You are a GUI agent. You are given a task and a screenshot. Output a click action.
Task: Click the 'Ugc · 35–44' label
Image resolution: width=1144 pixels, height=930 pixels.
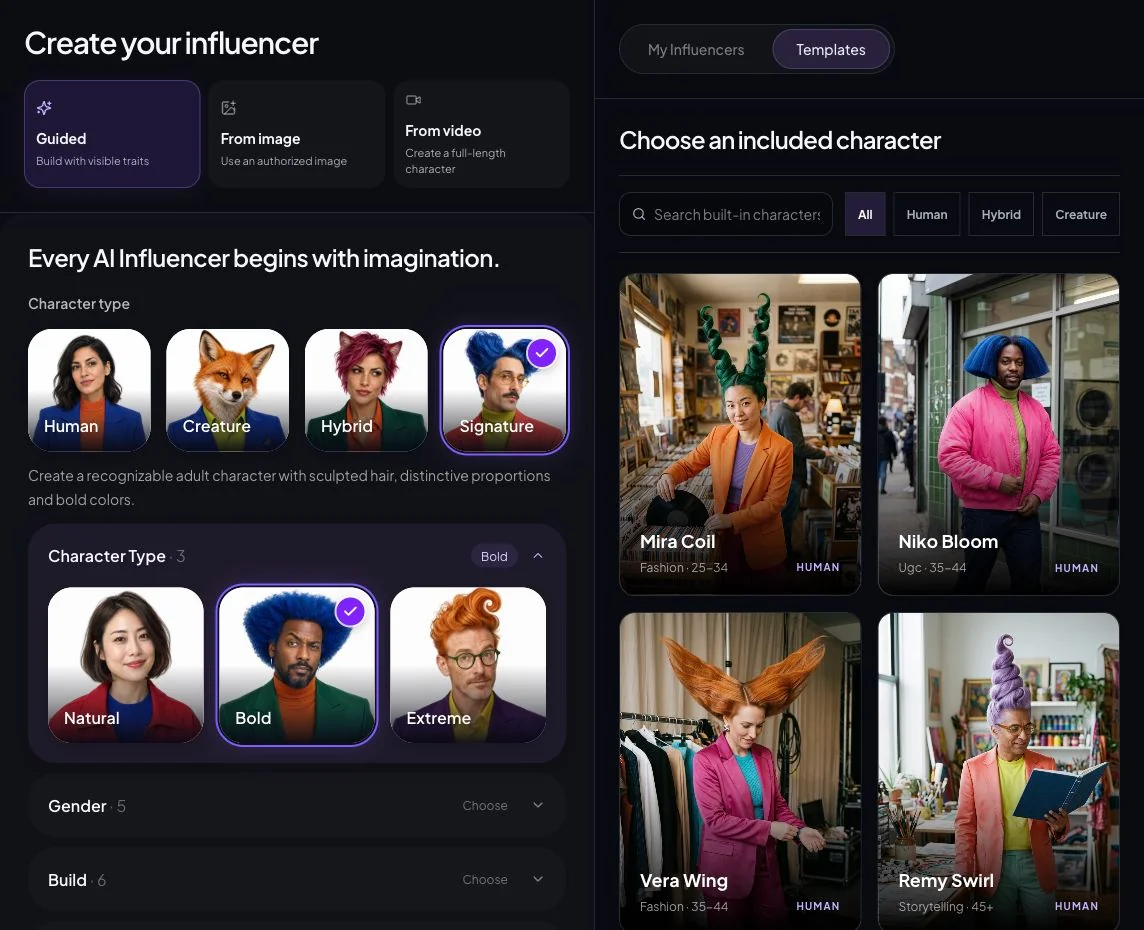(932, 567)
